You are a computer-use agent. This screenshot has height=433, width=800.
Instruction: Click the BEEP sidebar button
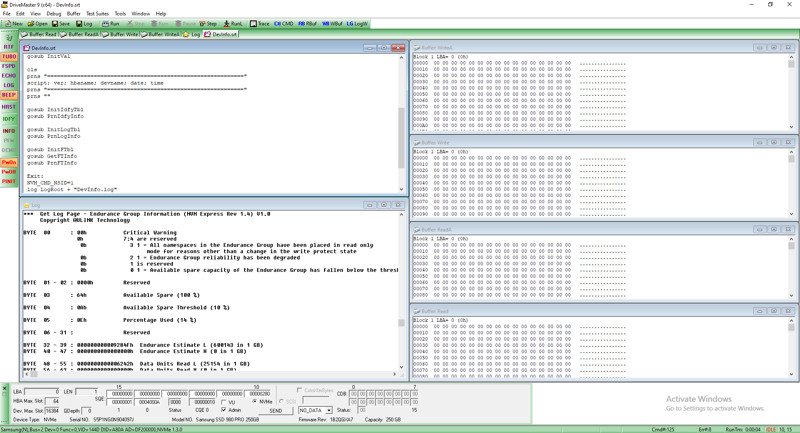(9, 95)
